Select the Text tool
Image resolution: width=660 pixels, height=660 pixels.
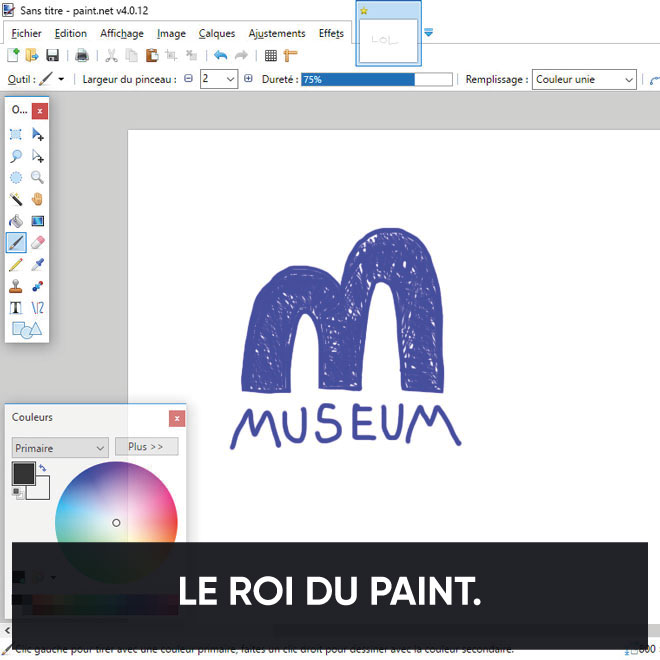[x=16, y=308]
